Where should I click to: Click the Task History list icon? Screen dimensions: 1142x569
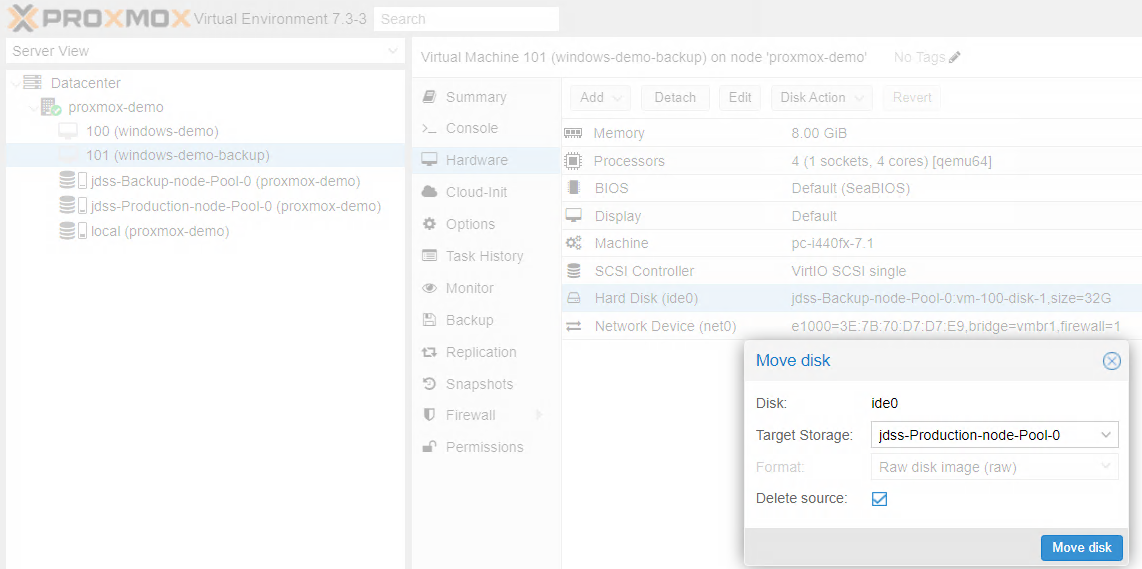pos(430,256)
